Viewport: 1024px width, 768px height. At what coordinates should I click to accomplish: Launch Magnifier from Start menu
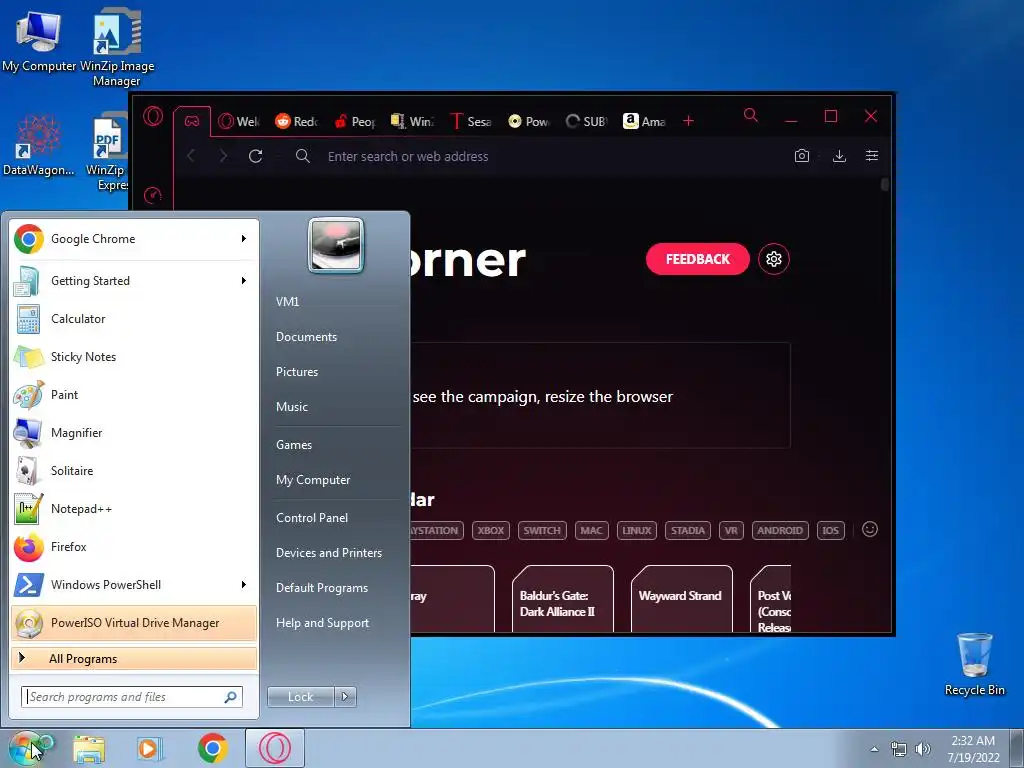[x=134, y=432]
